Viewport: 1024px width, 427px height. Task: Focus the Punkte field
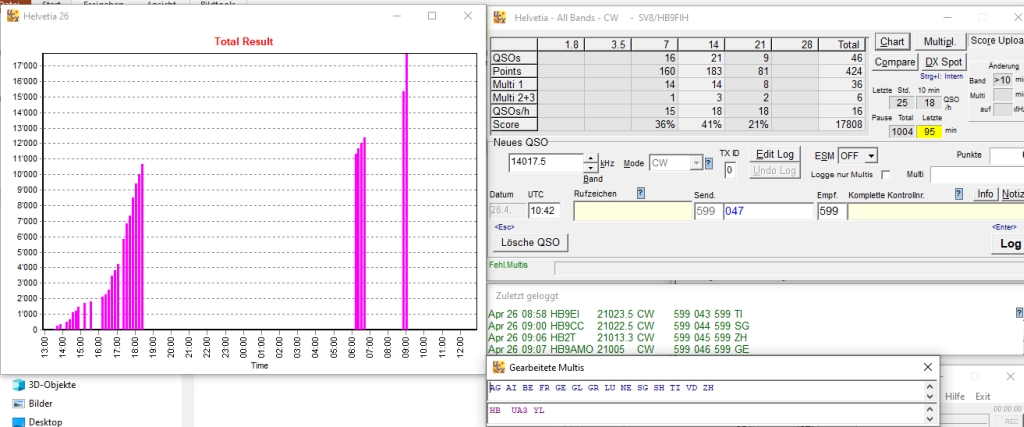coord(1006,155)
